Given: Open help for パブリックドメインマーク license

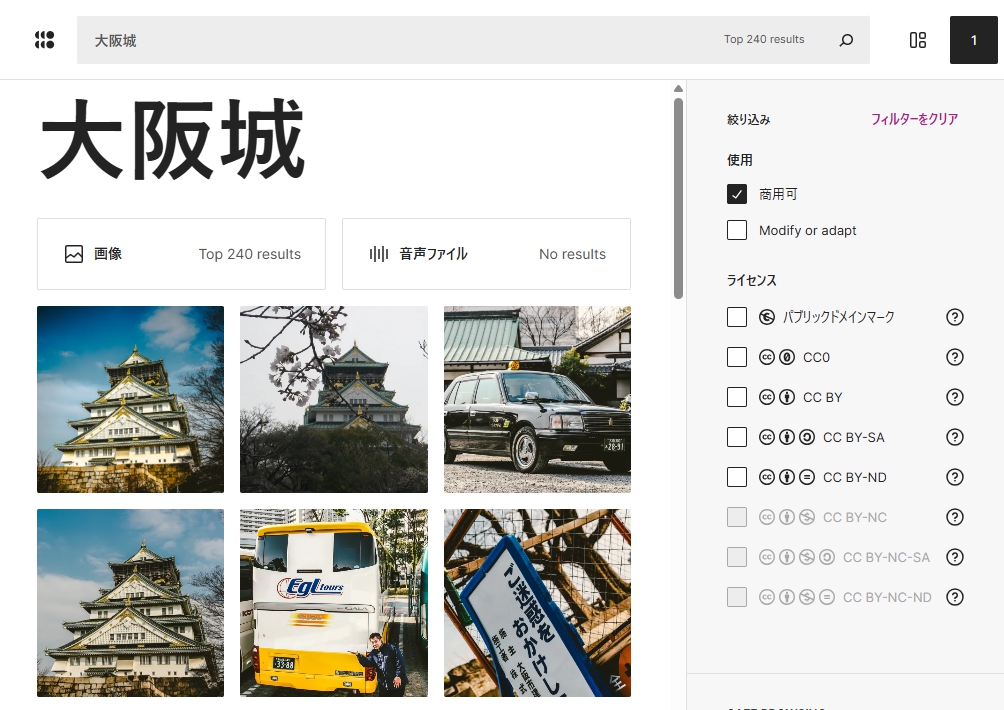Looking at the screenshot, I should click(x=955, y=317).
